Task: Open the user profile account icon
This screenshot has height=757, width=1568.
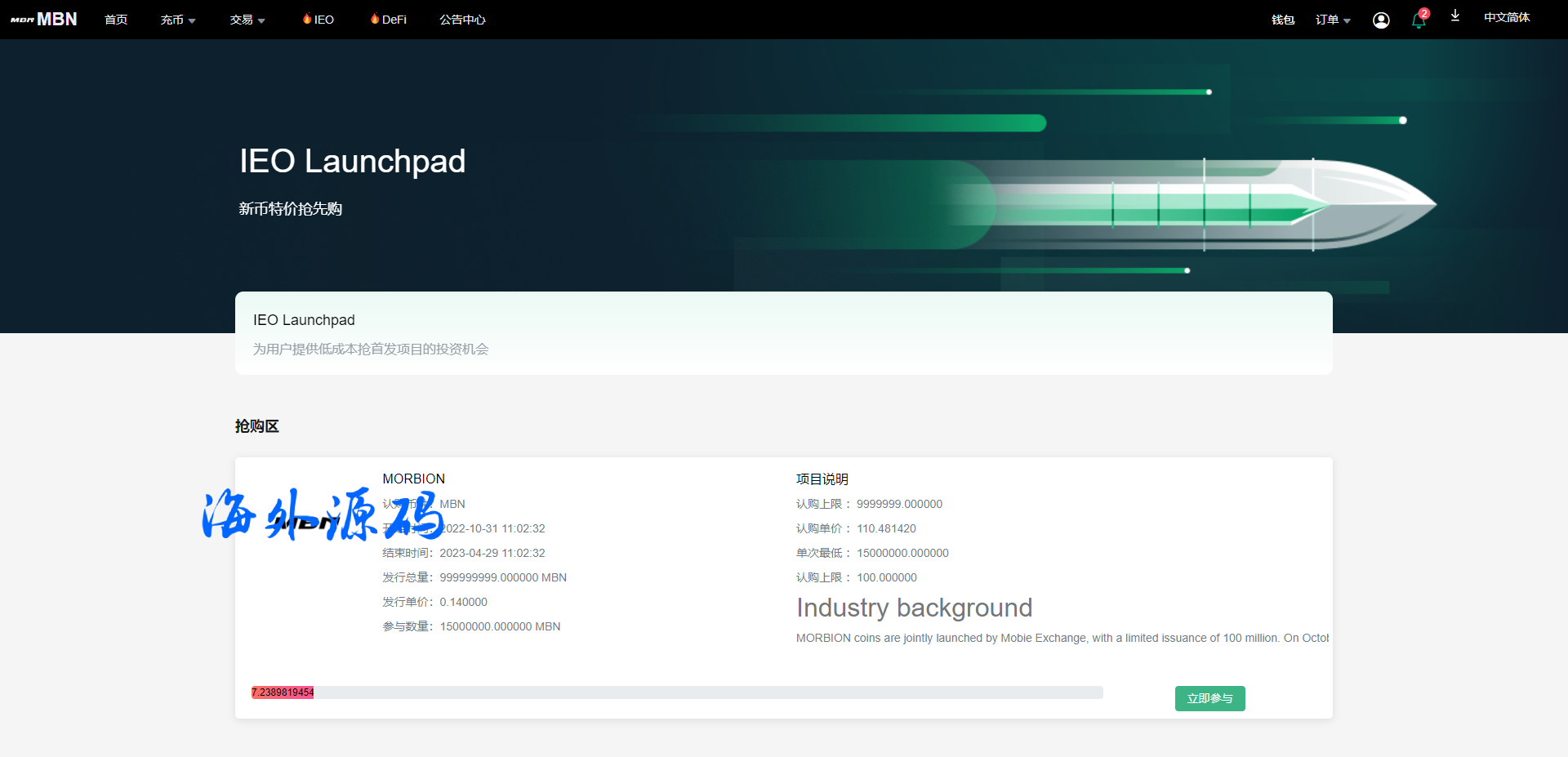Action: [x=1381, y=20]
